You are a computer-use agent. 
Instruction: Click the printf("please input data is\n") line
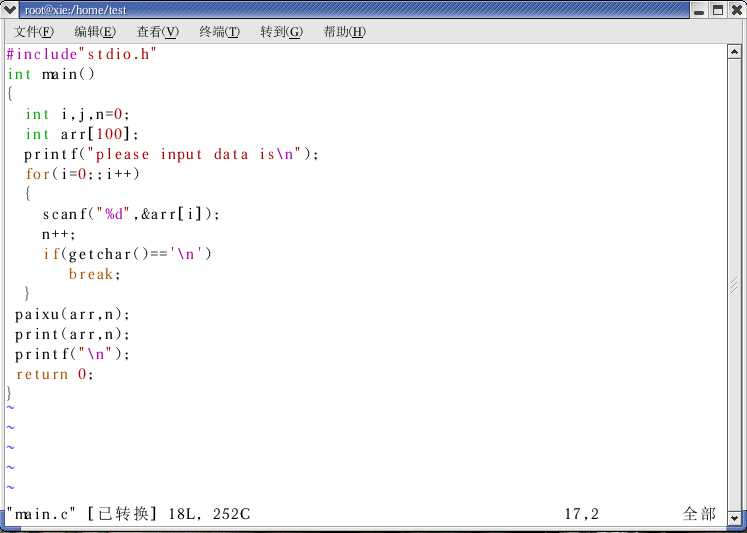tap(171, 155)
